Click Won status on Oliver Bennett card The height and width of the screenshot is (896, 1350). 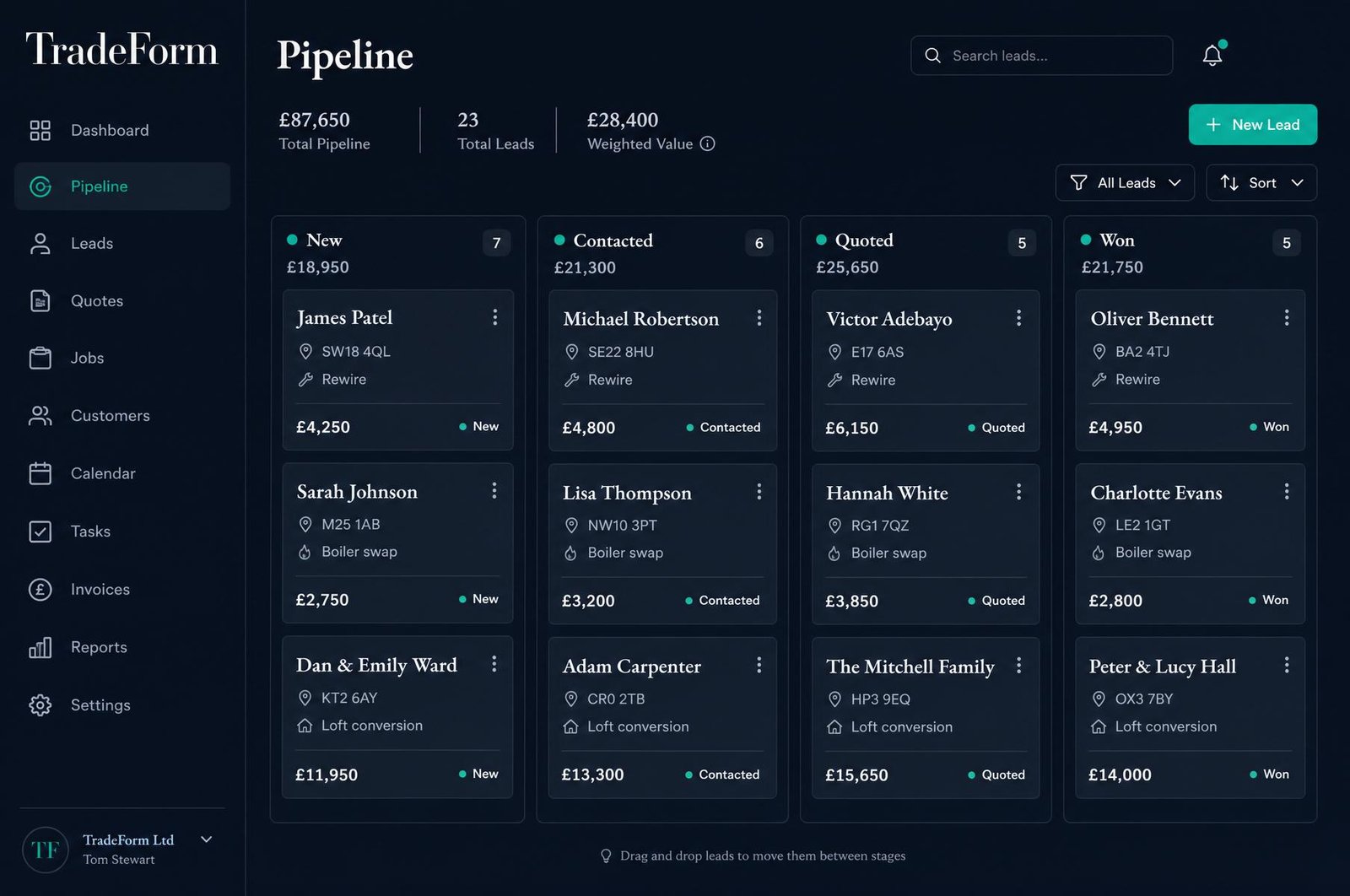(x=1269, y=427)
